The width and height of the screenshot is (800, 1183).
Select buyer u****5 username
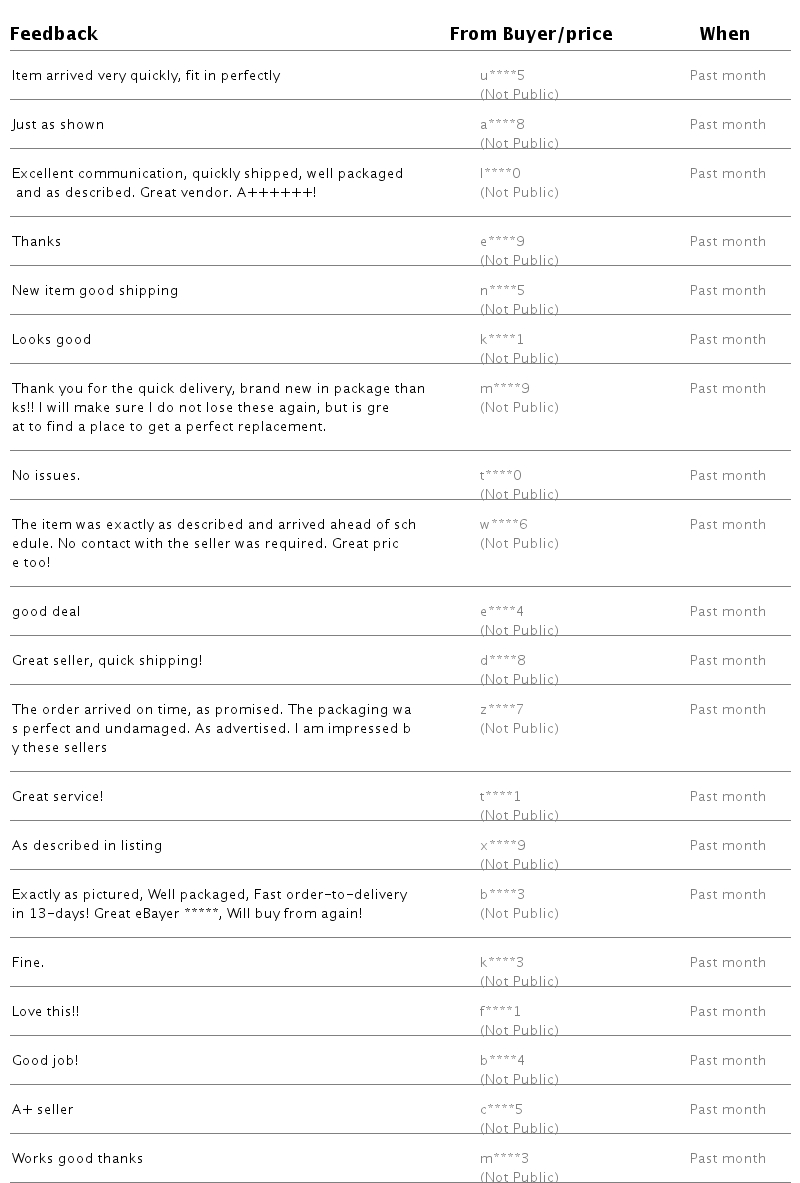pos(502,75)
